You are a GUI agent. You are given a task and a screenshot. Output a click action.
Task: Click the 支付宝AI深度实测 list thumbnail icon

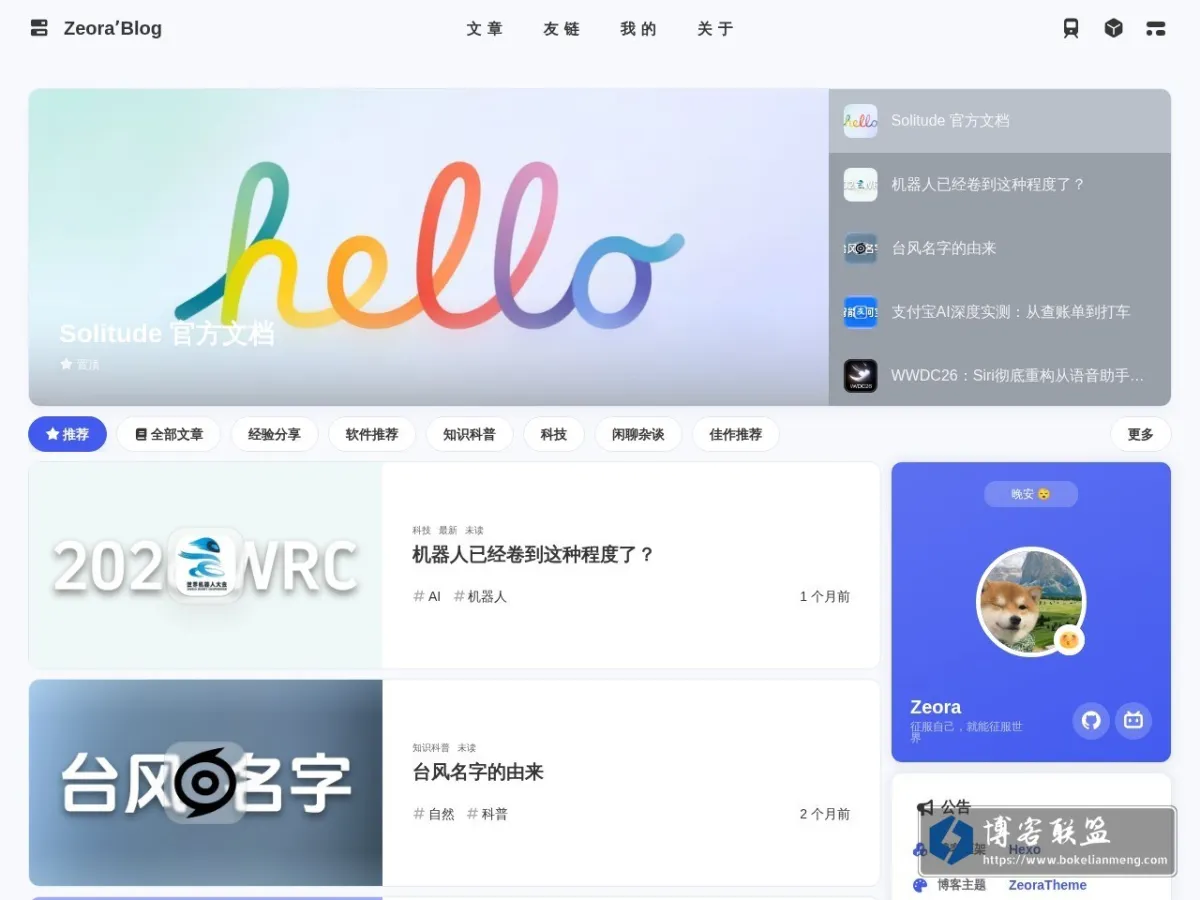[x=860, y=312]
